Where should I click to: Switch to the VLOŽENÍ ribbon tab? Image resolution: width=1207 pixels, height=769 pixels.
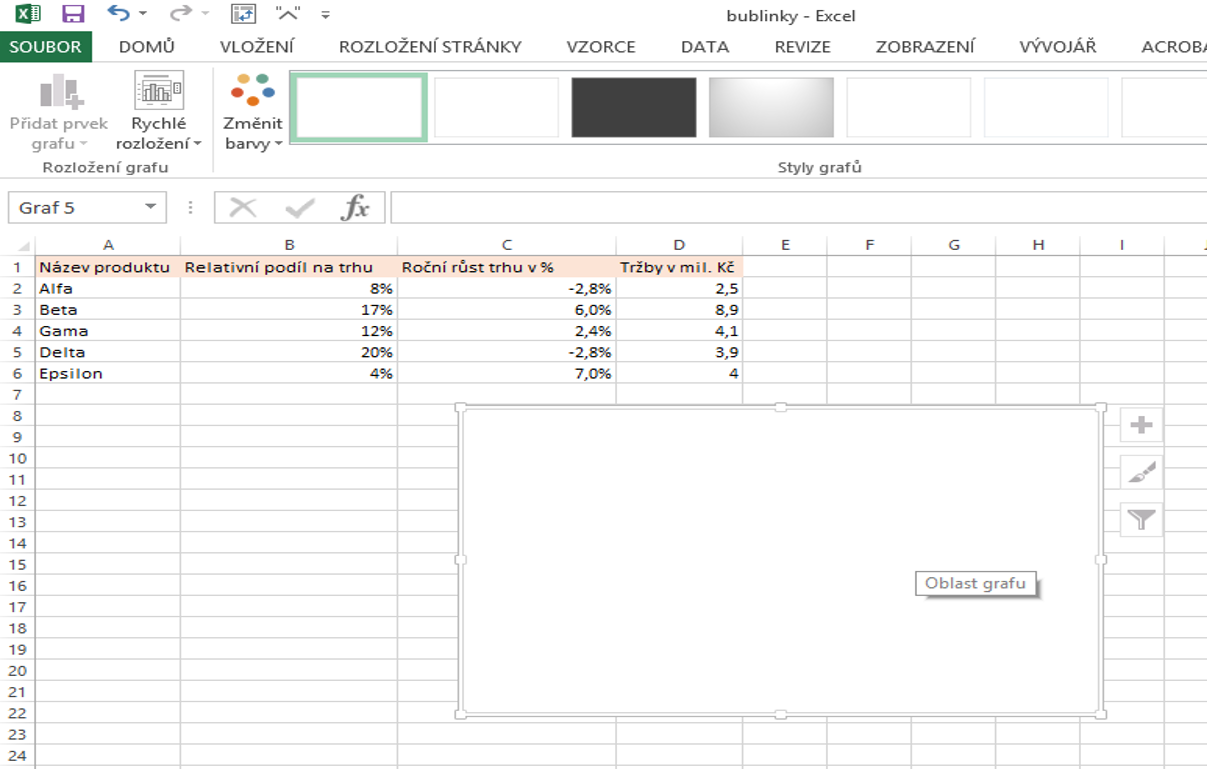(257, 46)
